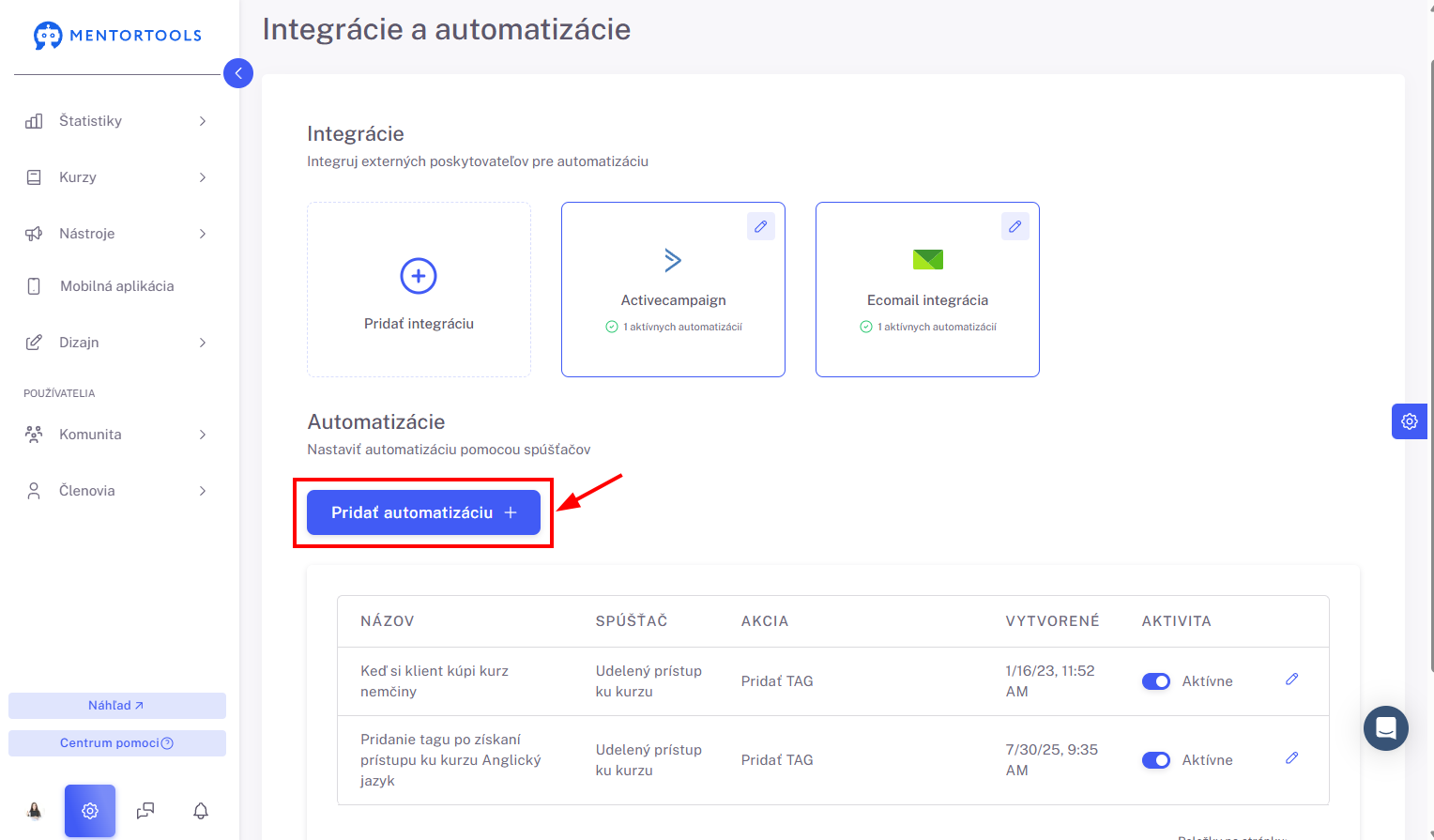Expand the Kurzy submenu chevron
1434x840 pixels.
pos(203,177)
